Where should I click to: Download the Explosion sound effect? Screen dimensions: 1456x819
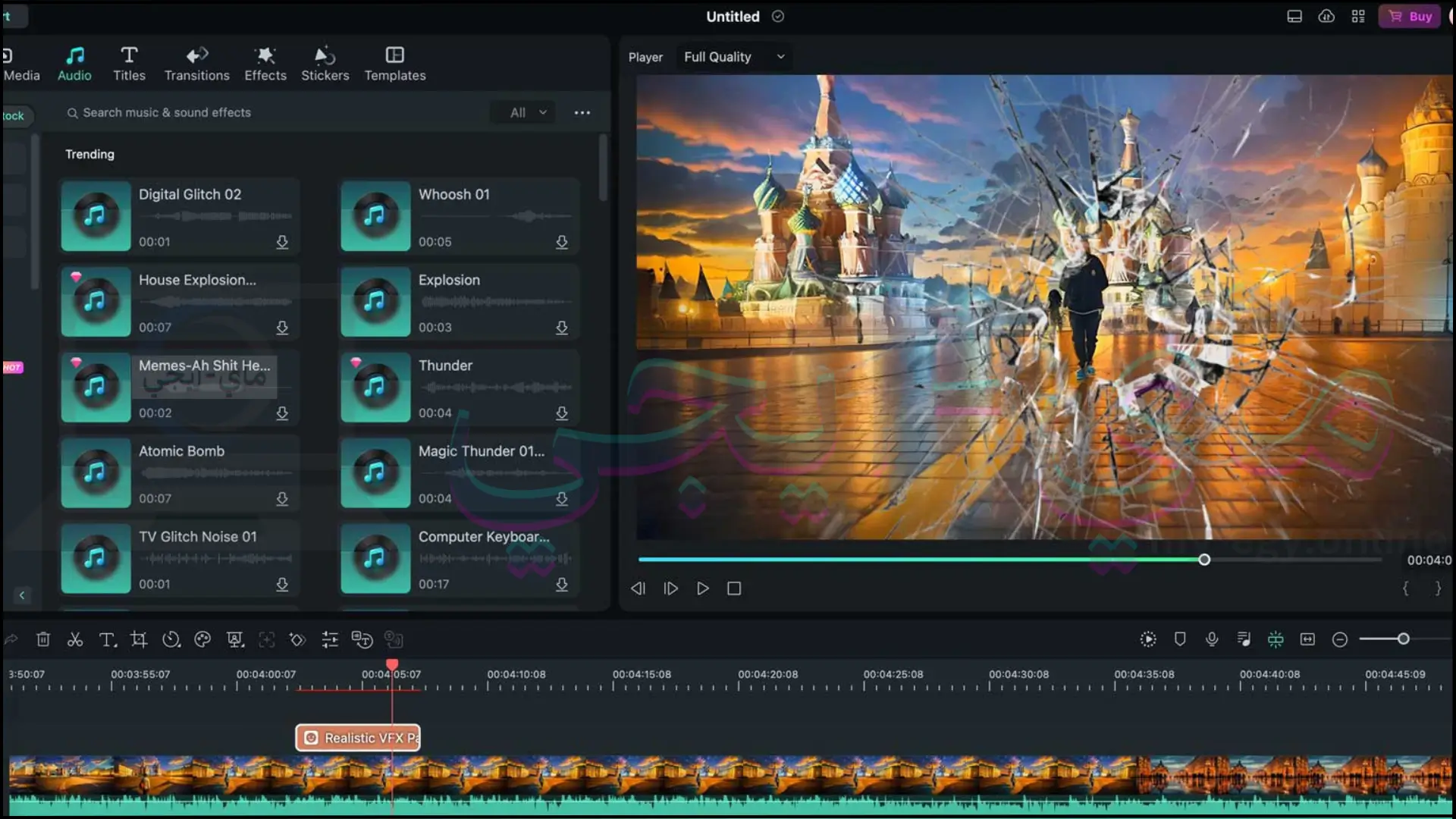tap(562, 328)
